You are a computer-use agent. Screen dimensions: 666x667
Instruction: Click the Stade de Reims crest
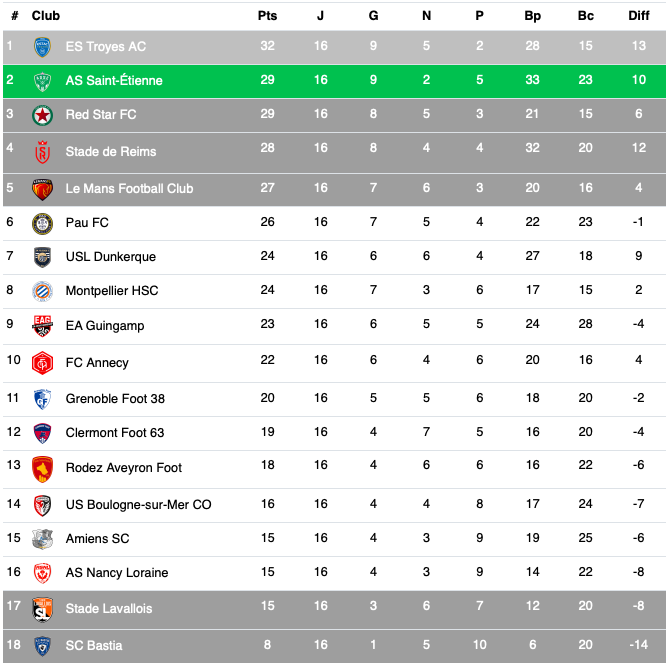pos(42,151)
